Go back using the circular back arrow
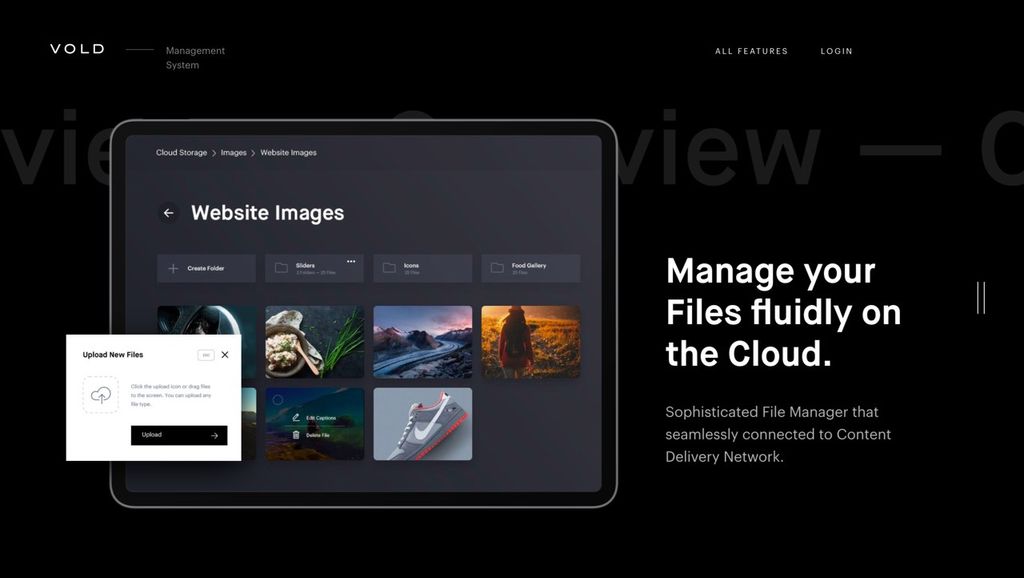Viewport: 1024px width, 578px height. [x=169, y=213]
